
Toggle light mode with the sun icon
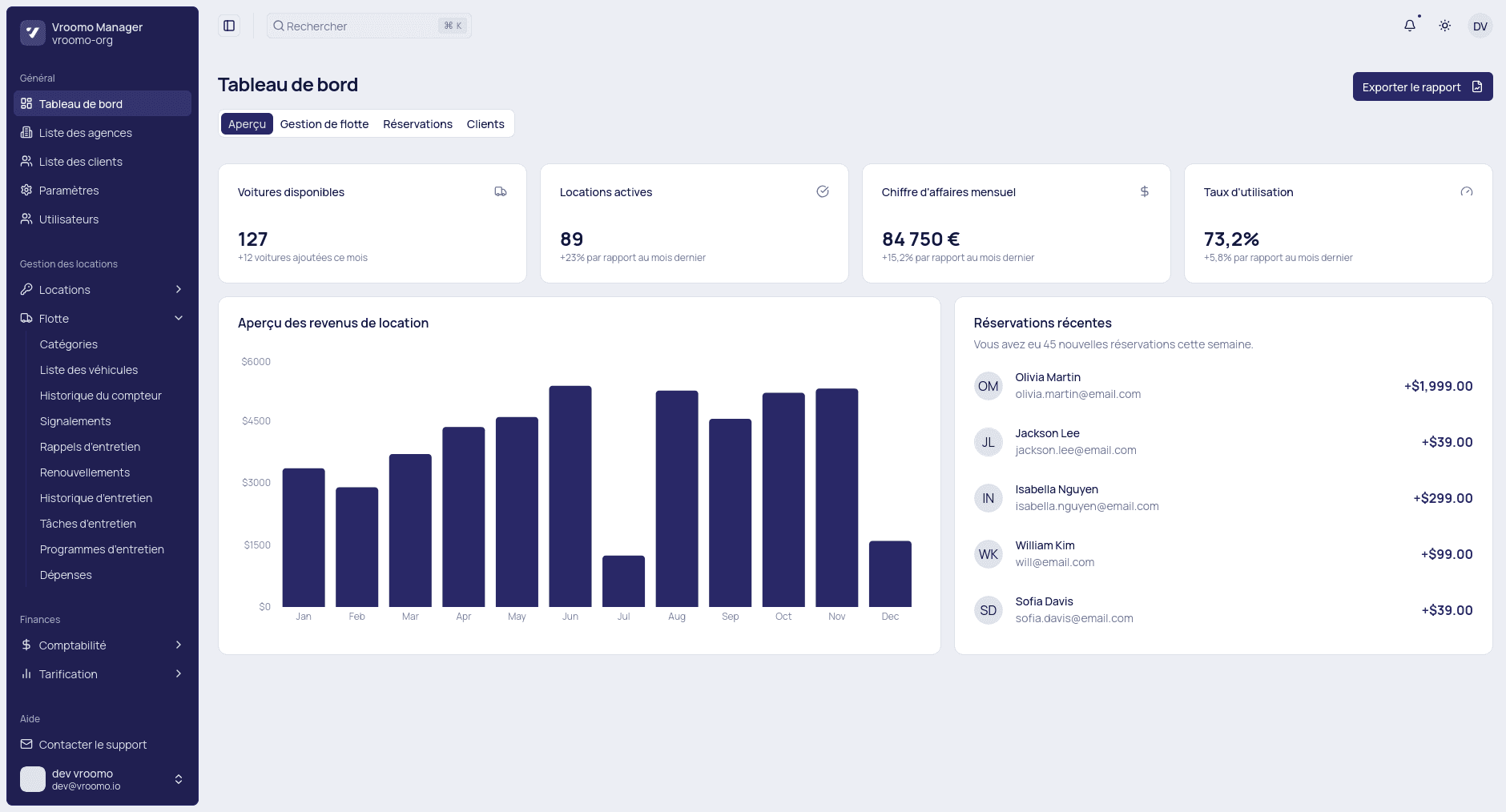pos(1445,26)
